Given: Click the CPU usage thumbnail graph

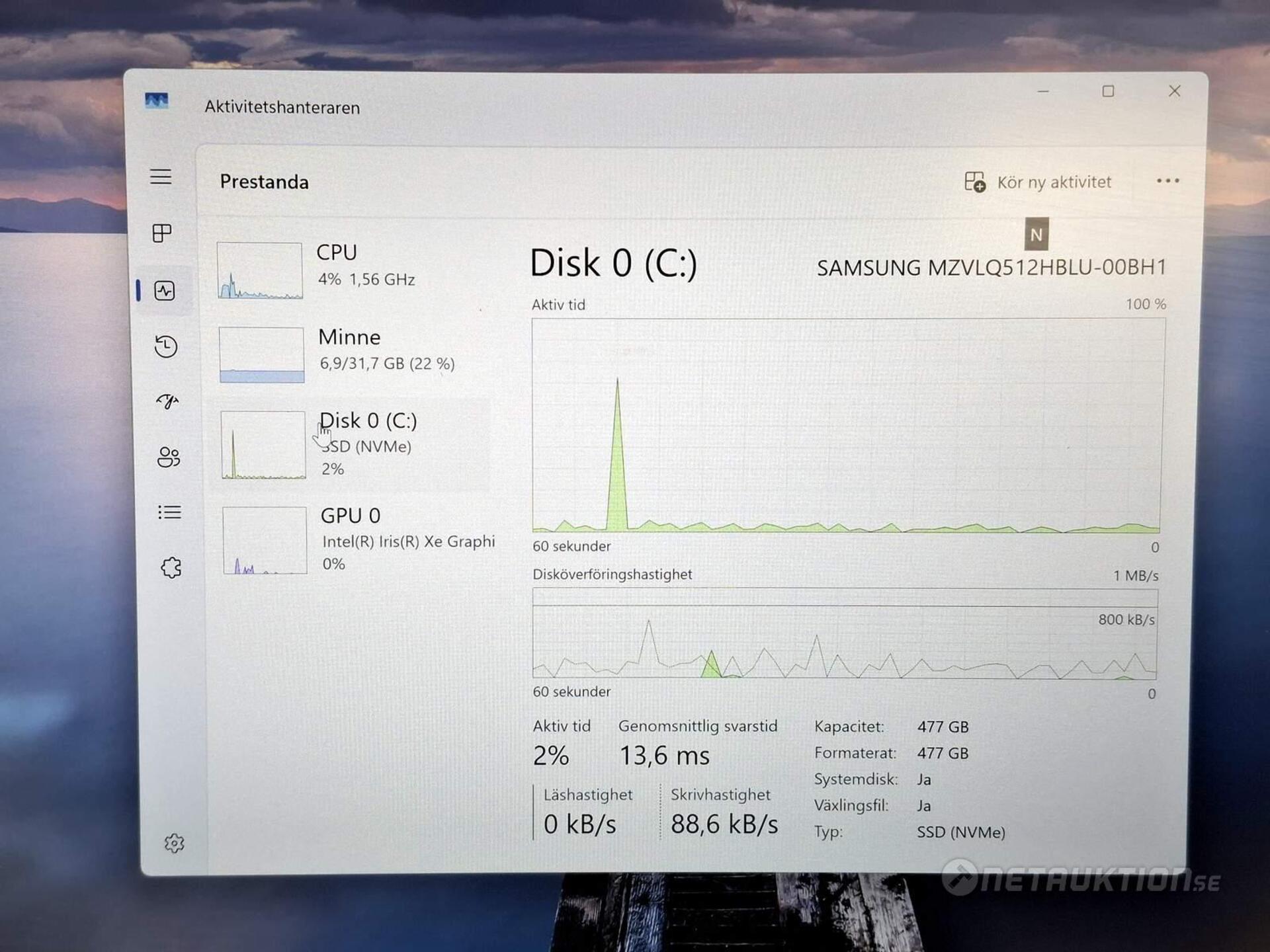Looking at the screenshot, I should tap(260, 270).
